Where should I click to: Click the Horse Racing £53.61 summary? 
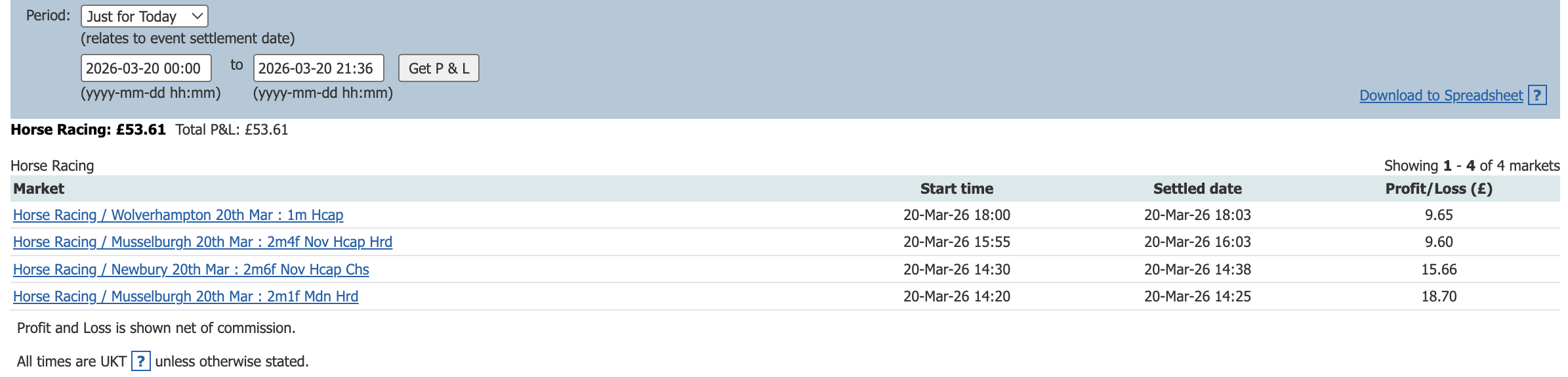pos(88,130)
